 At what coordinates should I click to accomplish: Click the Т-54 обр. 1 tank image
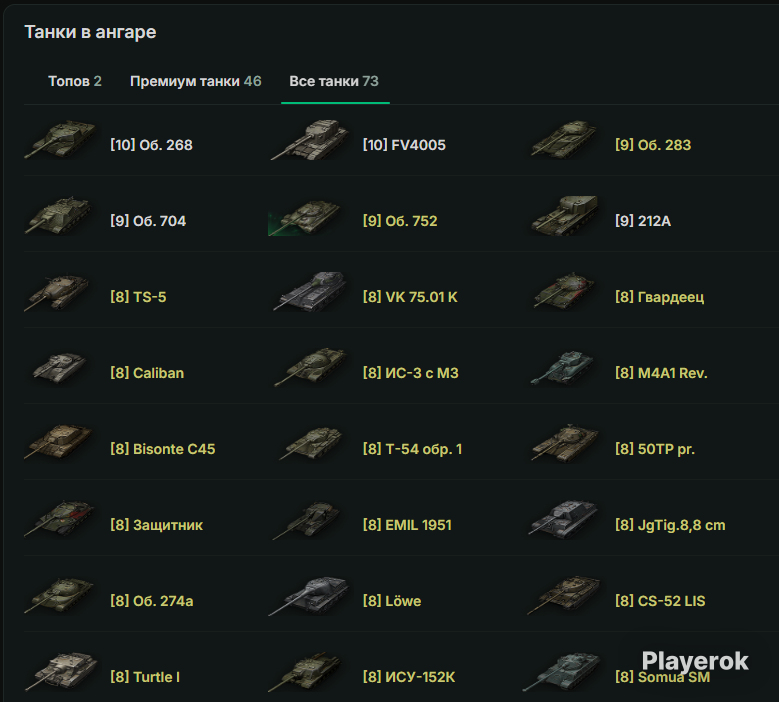[311, 443]
